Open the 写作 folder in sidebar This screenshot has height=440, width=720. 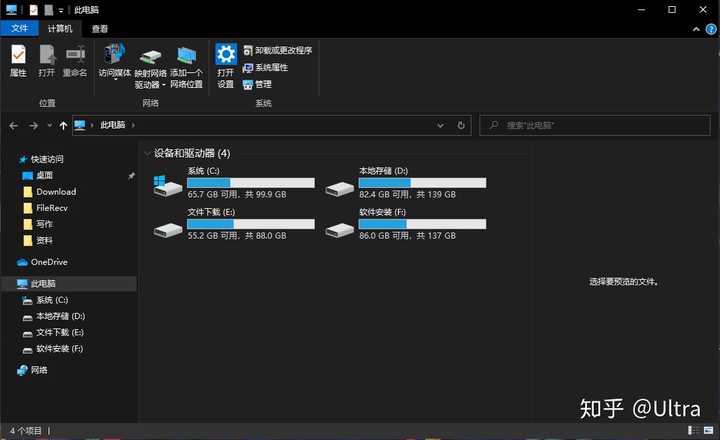(44, 224)
